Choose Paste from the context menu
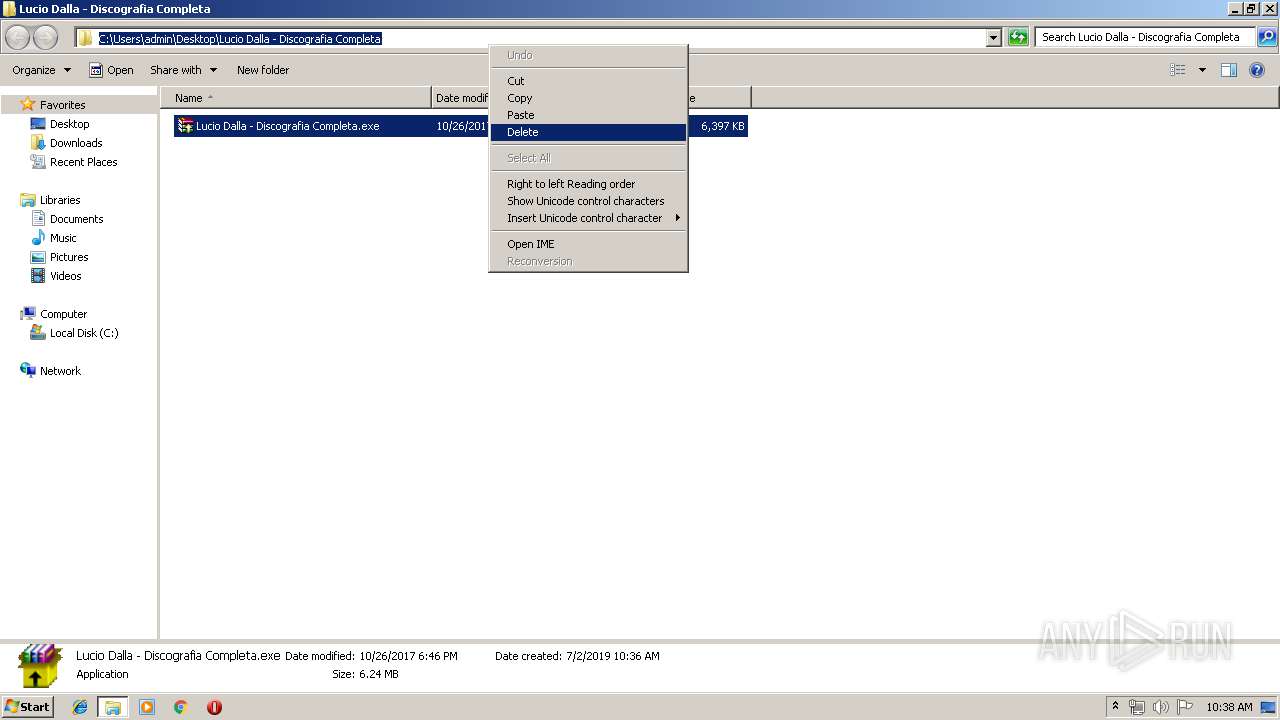Image resolution: width=1280 pixels, height=720 pixels. (x=588, y=115)
